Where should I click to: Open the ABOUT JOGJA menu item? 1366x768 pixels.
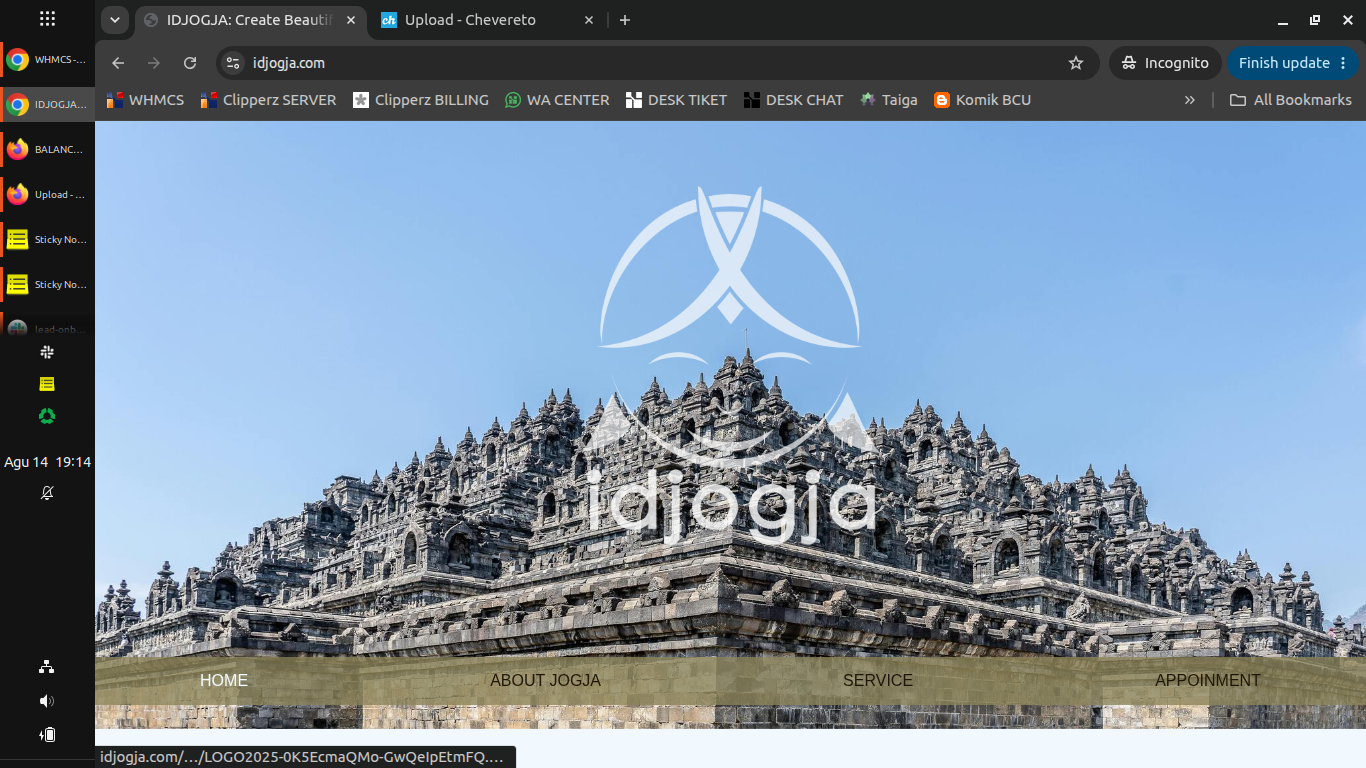pyautogui.click(x=545, y=681)
